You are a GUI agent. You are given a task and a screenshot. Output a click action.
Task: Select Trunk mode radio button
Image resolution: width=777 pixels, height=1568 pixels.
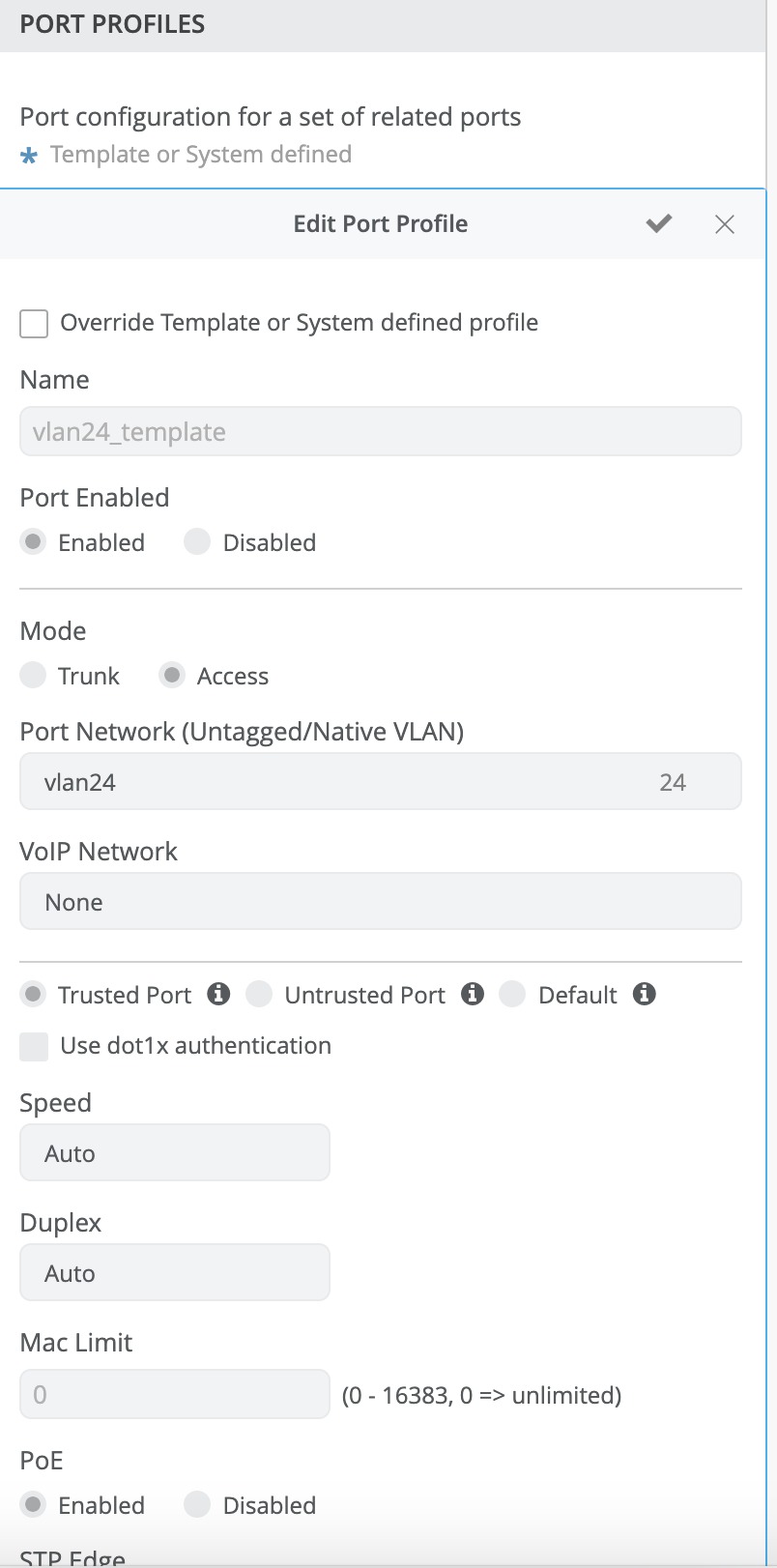34,676
